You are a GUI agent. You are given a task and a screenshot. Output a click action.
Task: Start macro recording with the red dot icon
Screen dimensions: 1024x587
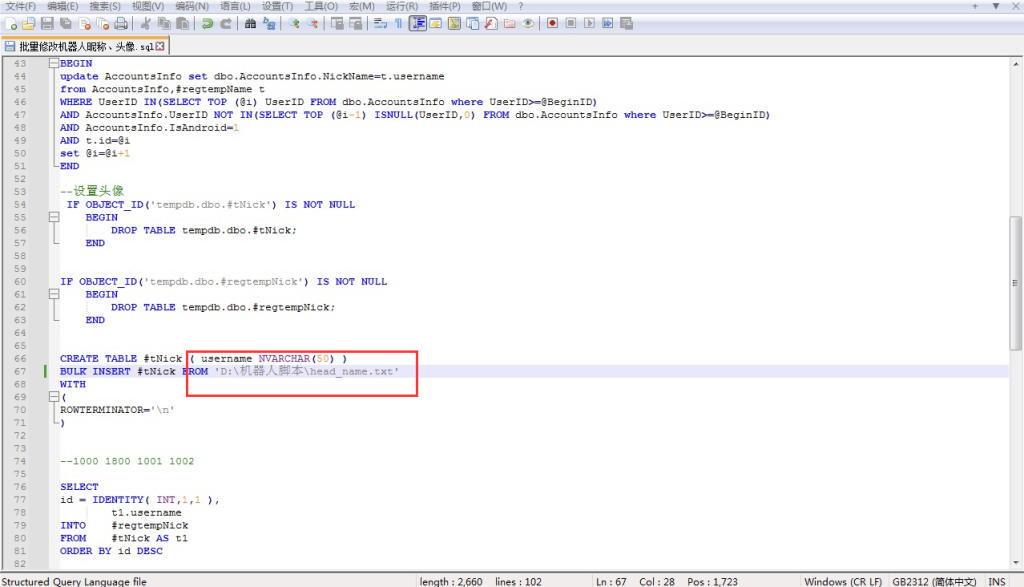(x=552, y=23)
